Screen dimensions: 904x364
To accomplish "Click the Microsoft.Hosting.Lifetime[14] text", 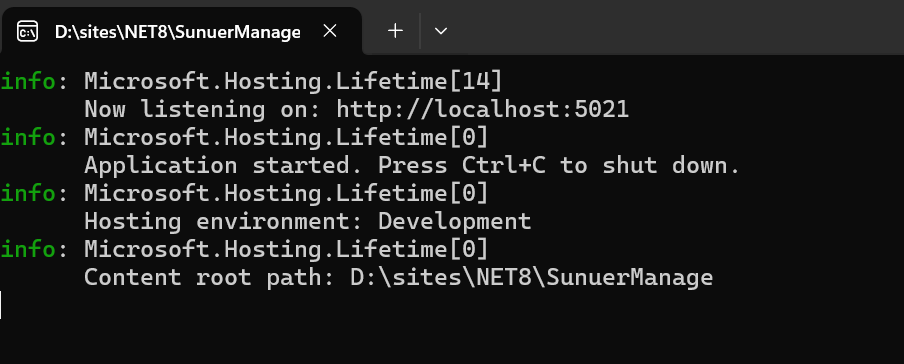I will tap(293, 81).
